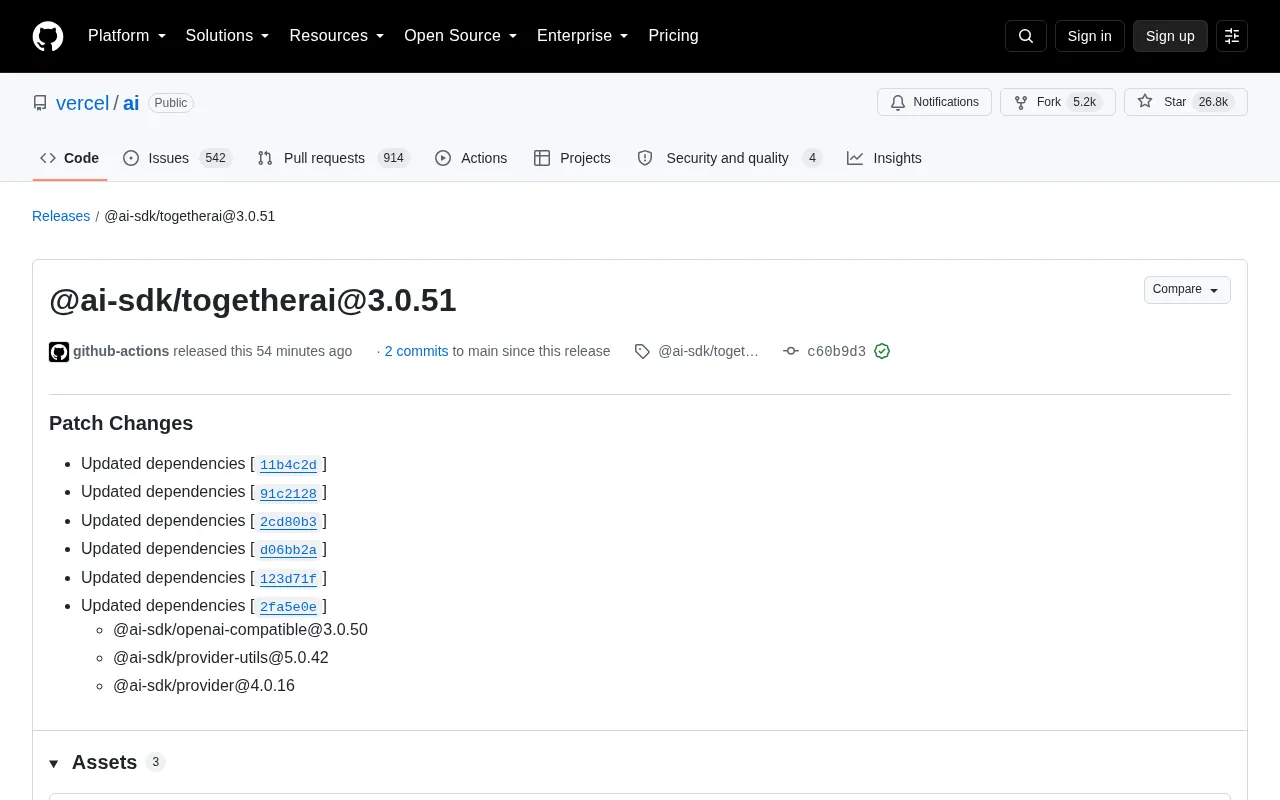Open commit 11b4c2d link
The width and height of the screenshot is (1280, 800).
[x=288, y=464]
